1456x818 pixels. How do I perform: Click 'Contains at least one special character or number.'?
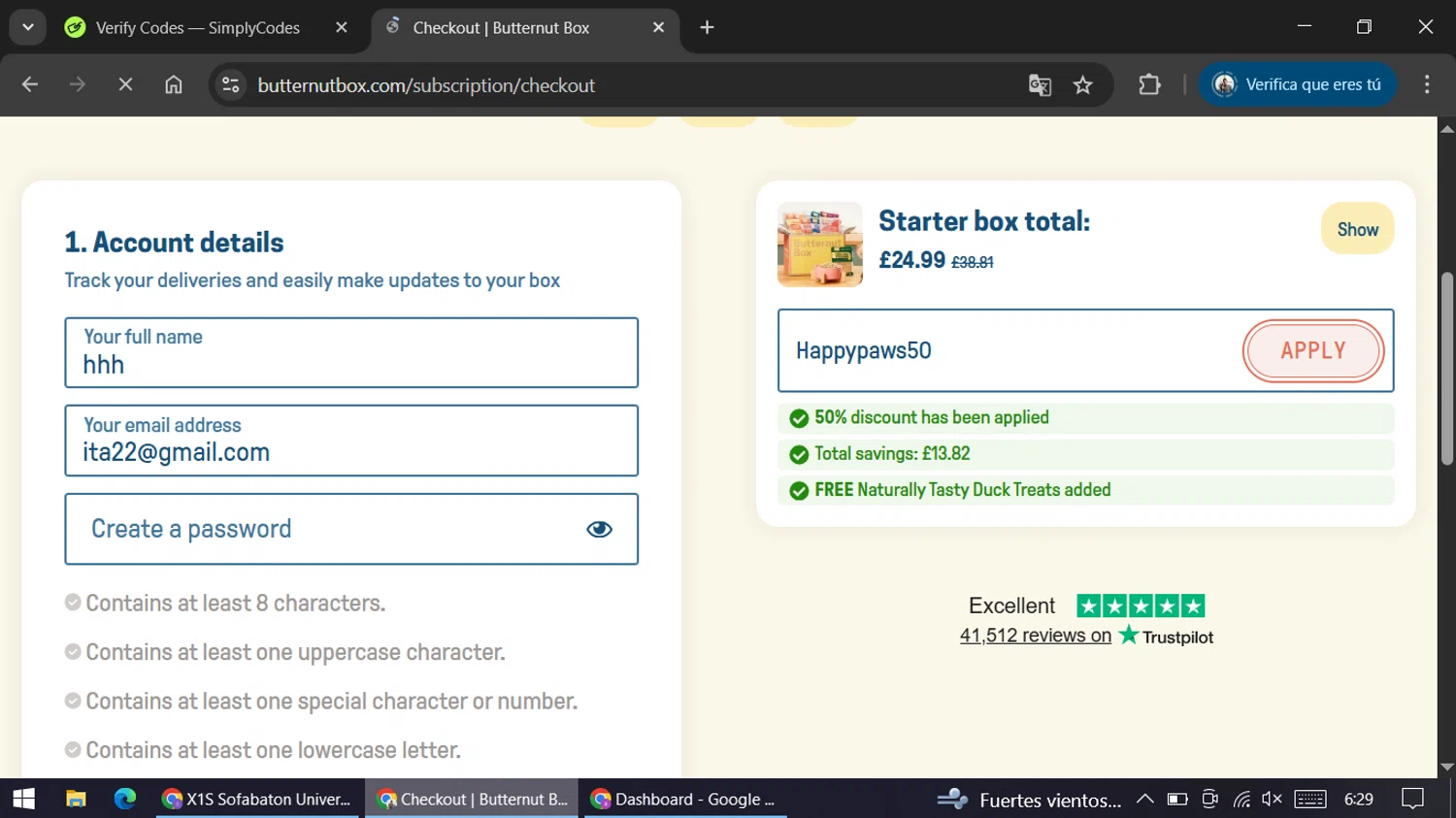(x=331, y=701)
